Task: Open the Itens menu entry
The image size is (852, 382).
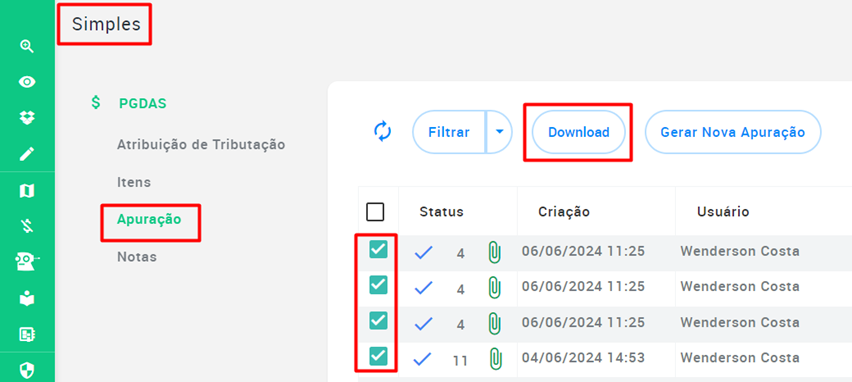Action: coord(134,182)
